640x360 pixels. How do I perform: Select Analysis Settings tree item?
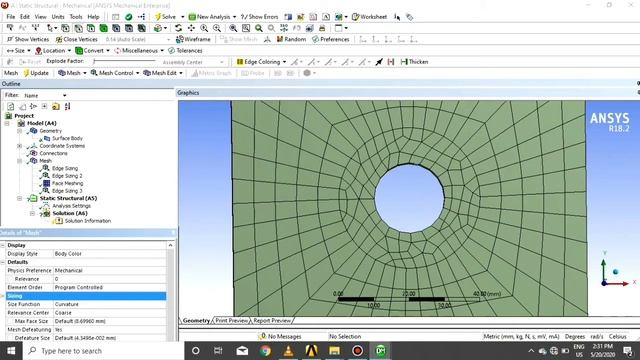(x=71, y=206)
